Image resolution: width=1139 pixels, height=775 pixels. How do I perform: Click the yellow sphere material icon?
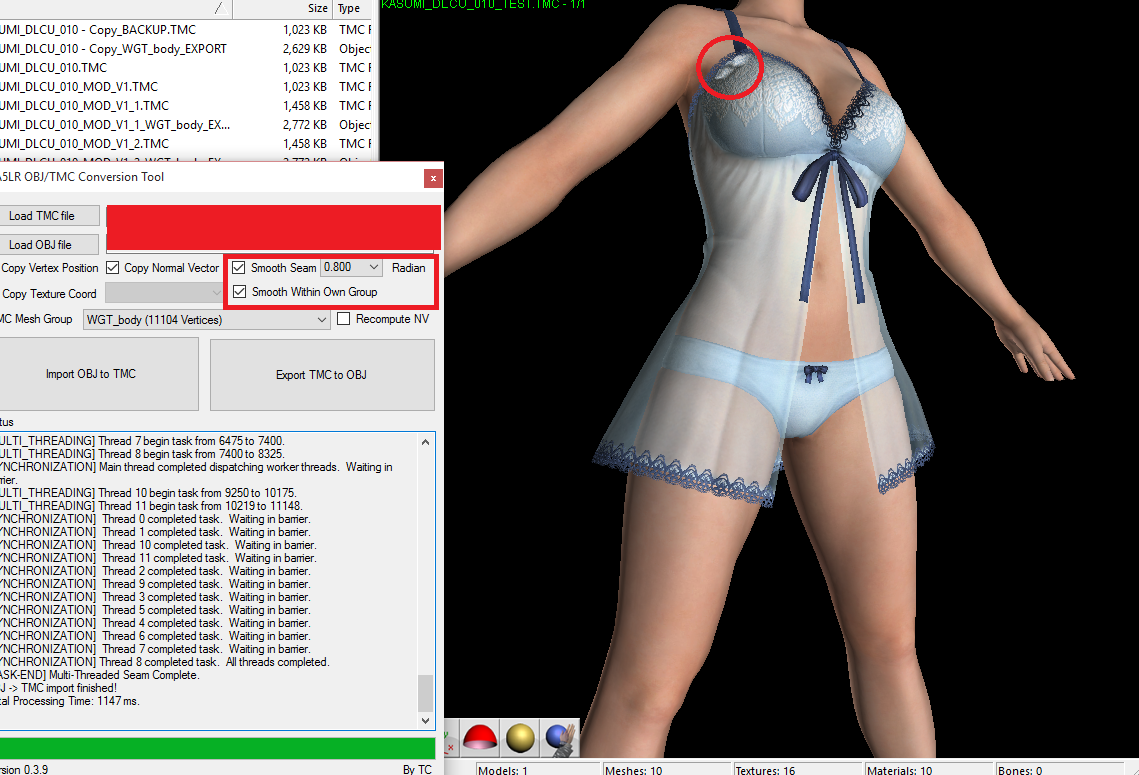point(520,738)
